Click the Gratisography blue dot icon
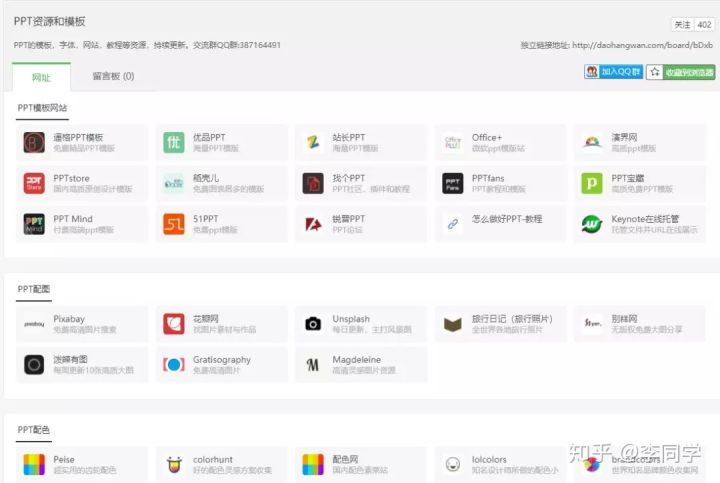The height and width of the screenshot is (483, 720). (x=174, y=365)
